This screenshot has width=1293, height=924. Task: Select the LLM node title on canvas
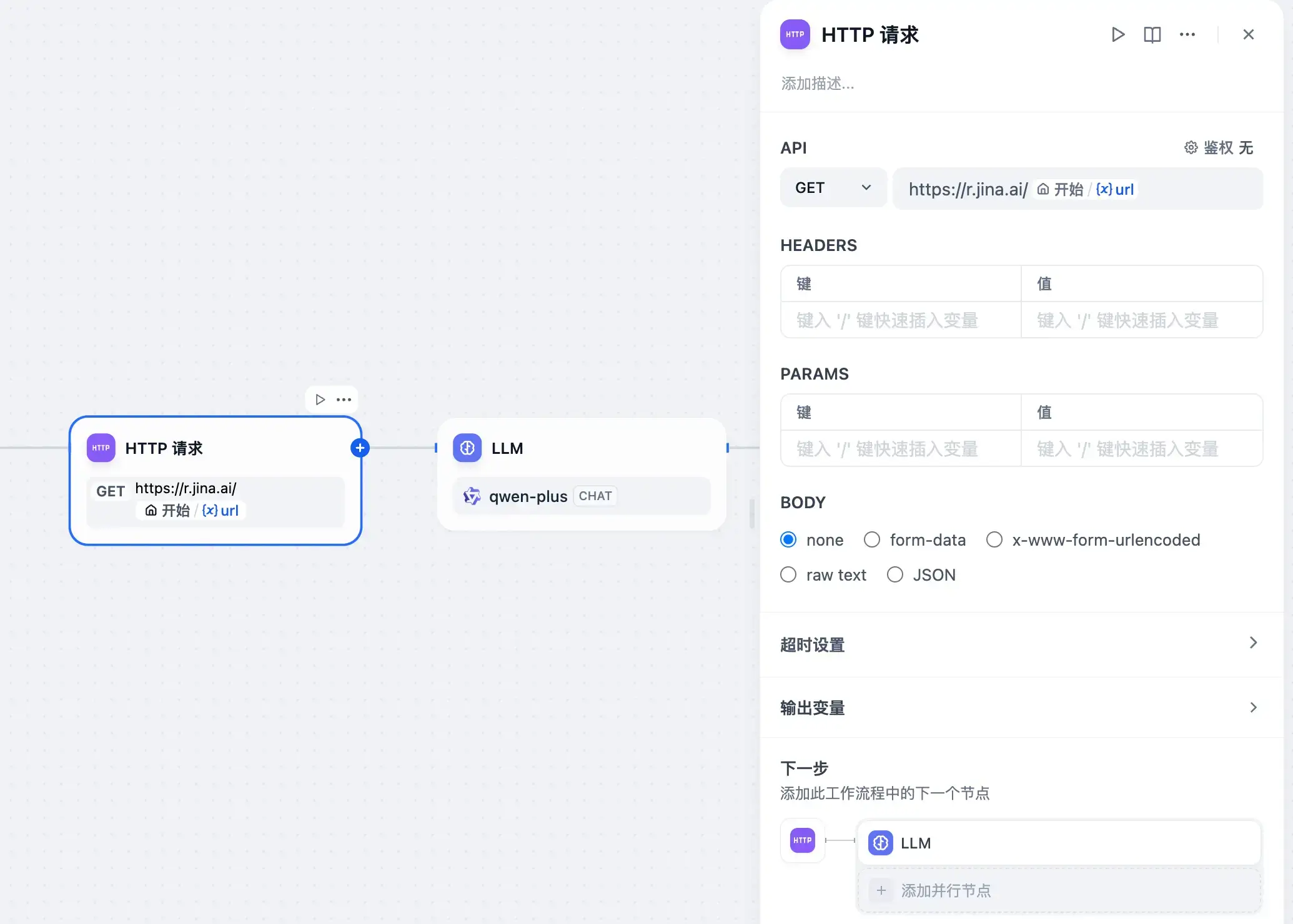coord(507,448)
